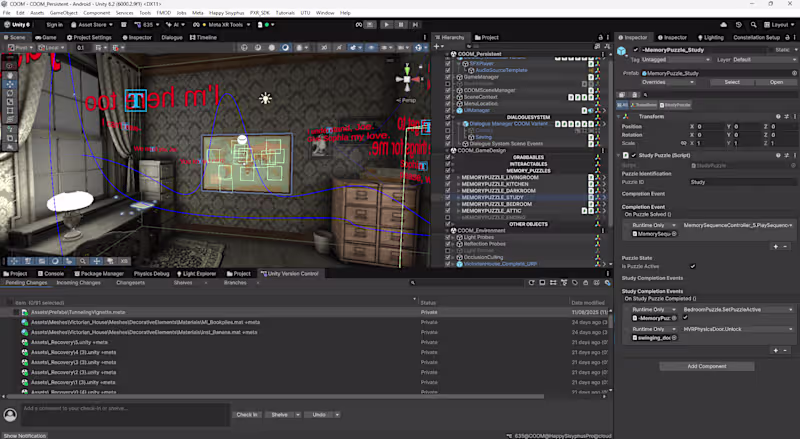This screenshot has width=800, height=439.
Task: Open the Layer Default dropdown
Action: (764, 60)
